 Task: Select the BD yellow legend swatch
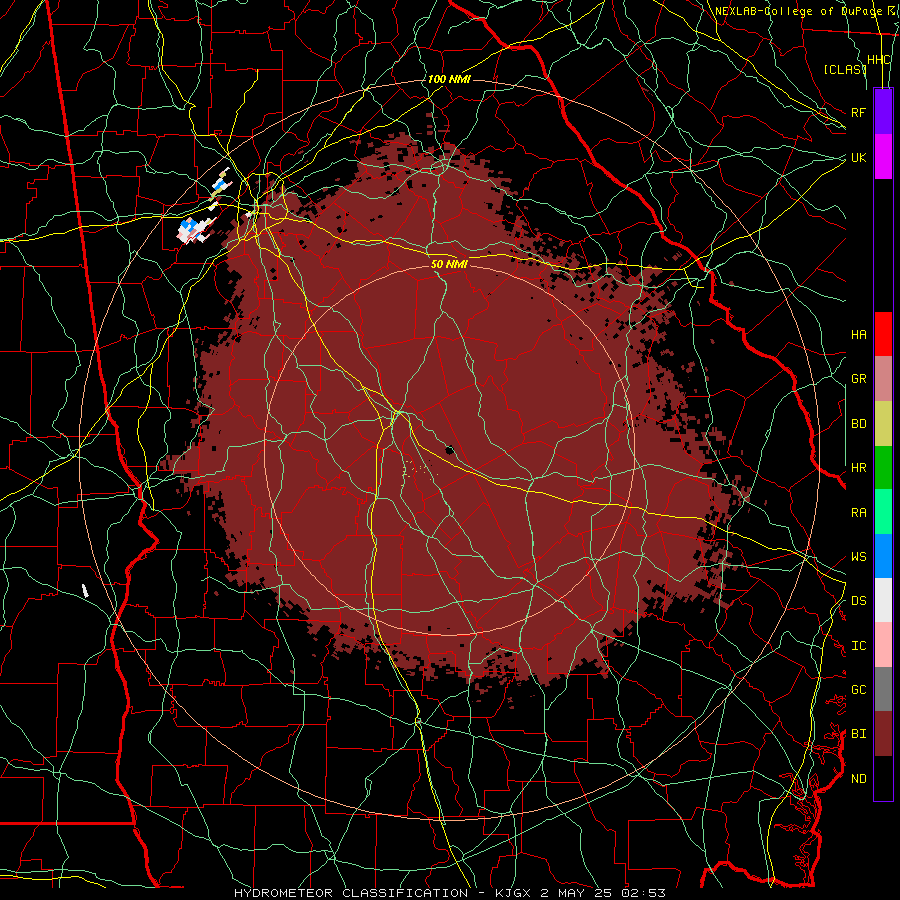(883, 424)
